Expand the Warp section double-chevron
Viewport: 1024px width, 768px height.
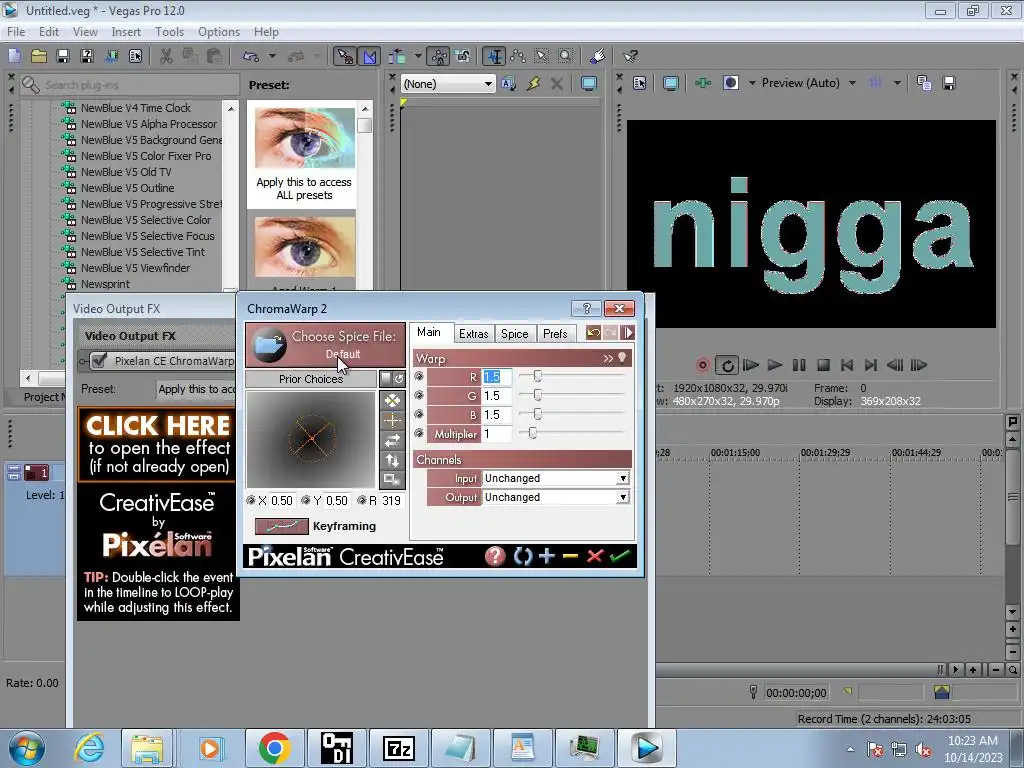pyautogui.click(x=608, y=359)
